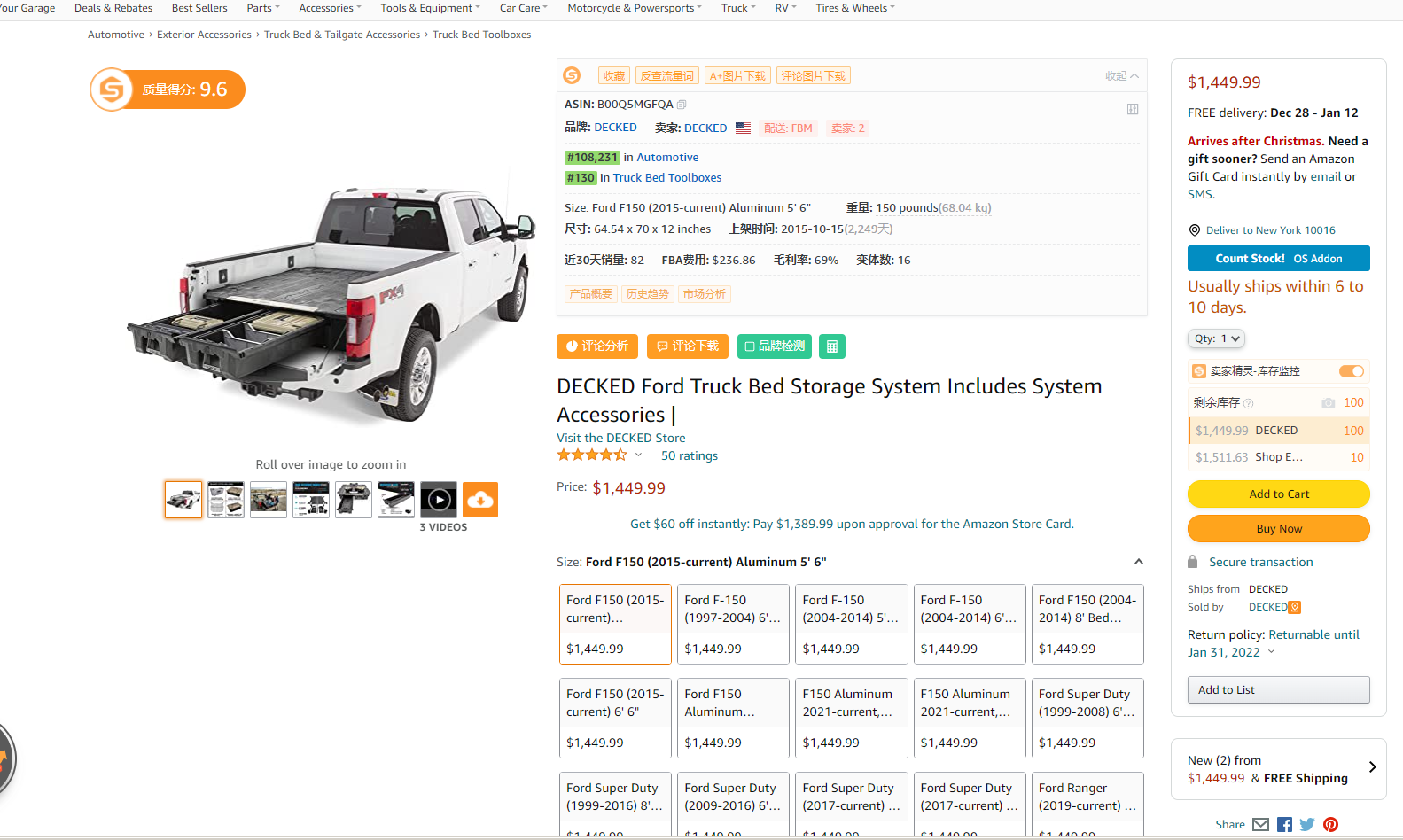
Task: Select size Ford F150 (2015-current) 6' 6" option
Action: 615,718
